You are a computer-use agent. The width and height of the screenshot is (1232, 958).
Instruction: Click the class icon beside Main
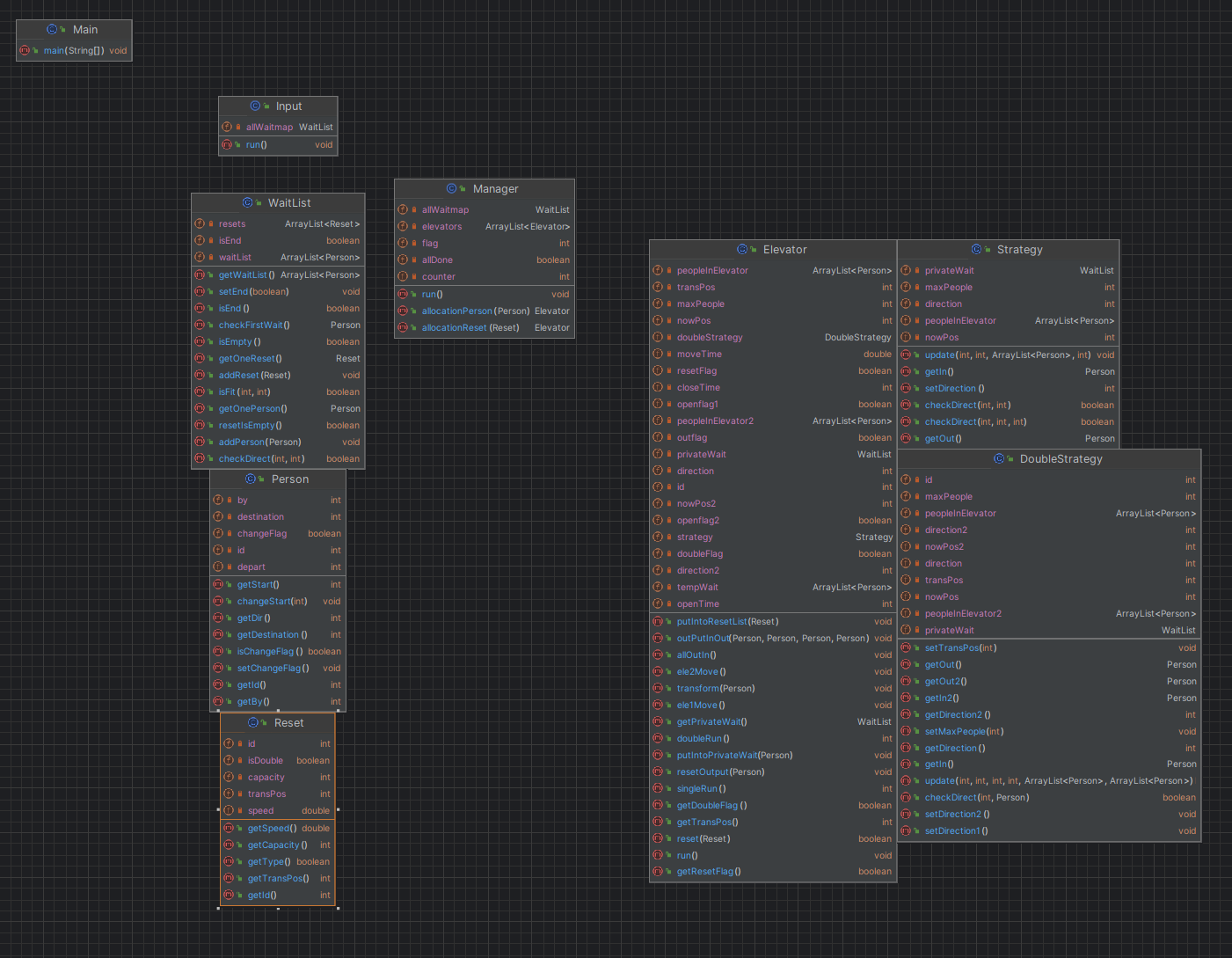pos(52,29)
